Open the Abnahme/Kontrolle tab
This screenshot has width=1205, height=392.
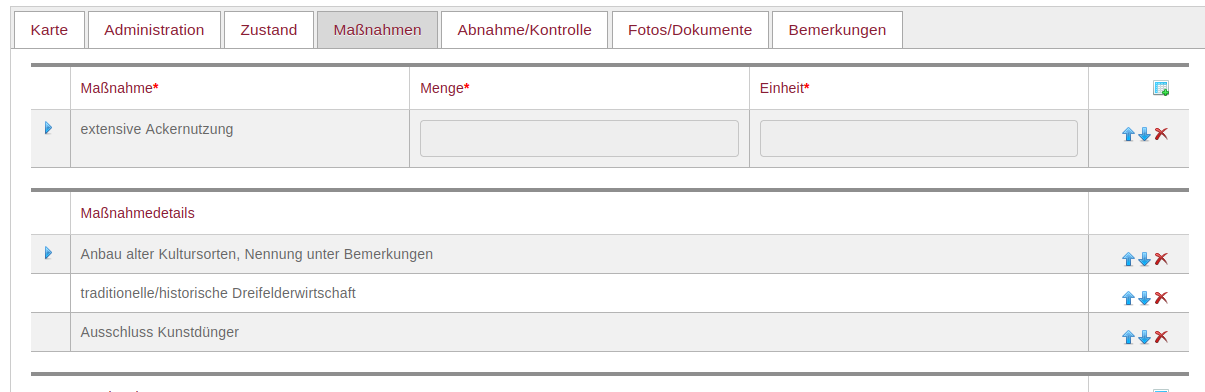[525, 30]
